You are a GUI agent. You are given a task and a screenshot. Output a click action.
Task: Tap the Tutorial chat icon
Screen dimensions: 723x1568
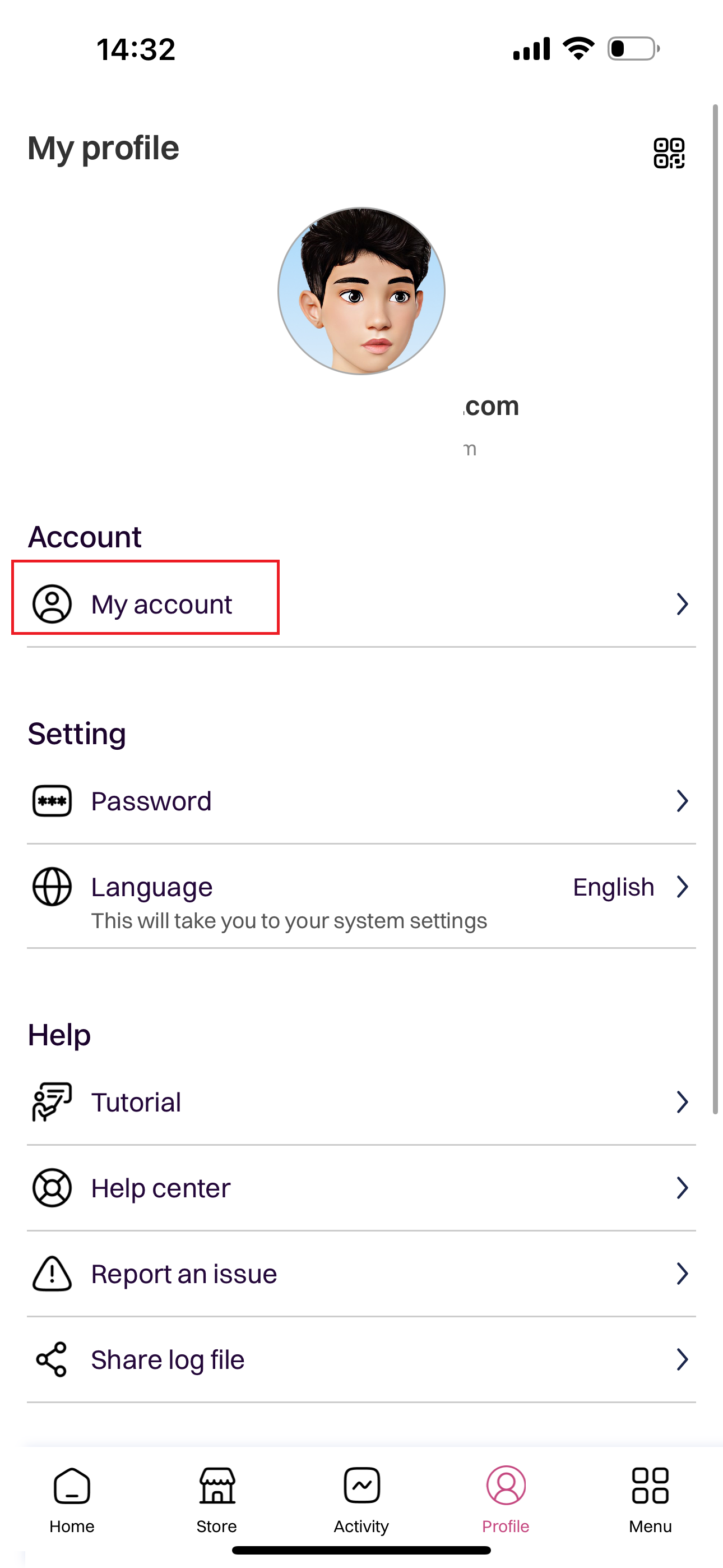coord(52,1102)
